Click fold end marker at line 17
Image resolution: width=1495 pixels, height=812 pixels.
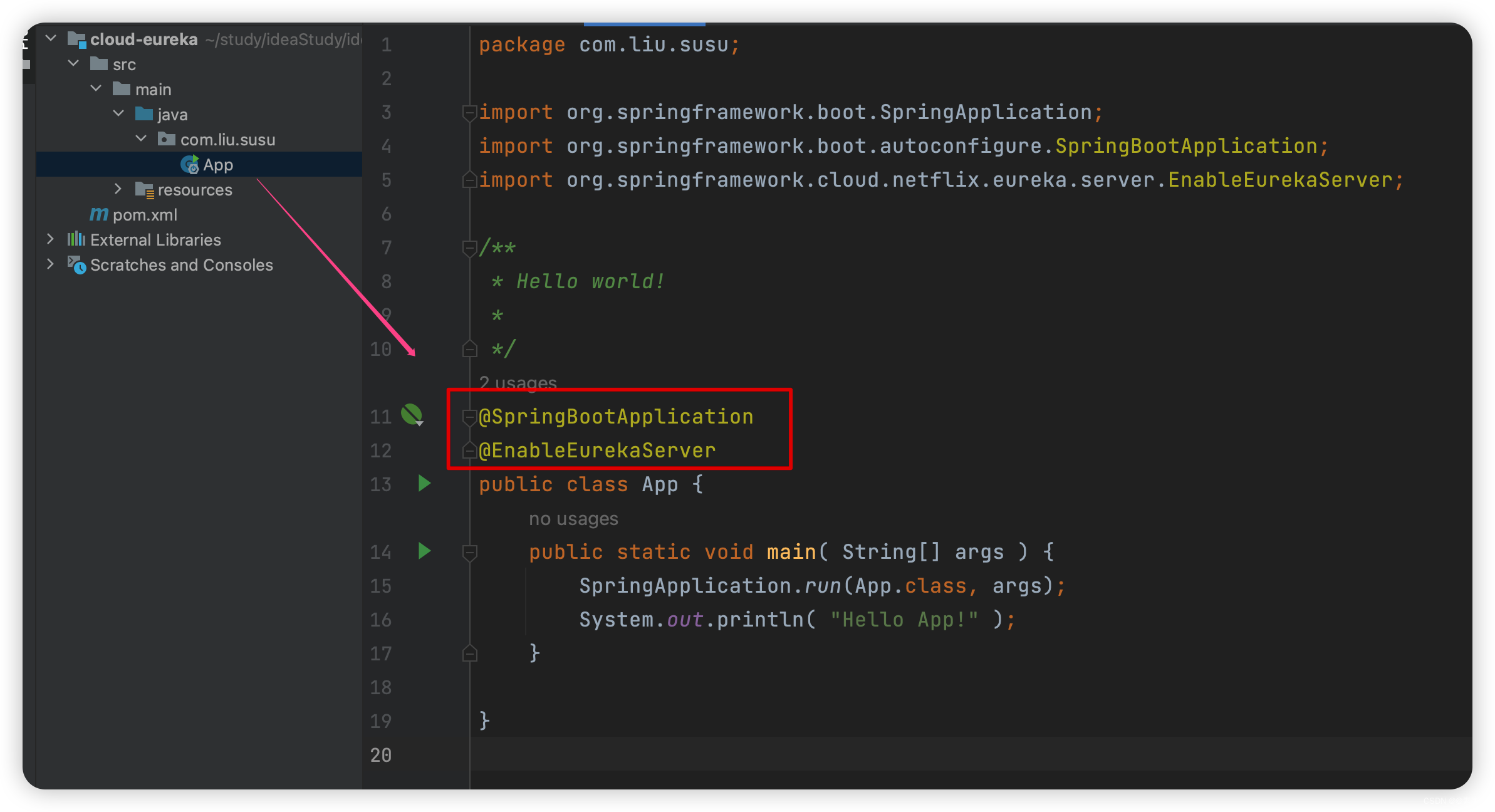coord(469,653)
